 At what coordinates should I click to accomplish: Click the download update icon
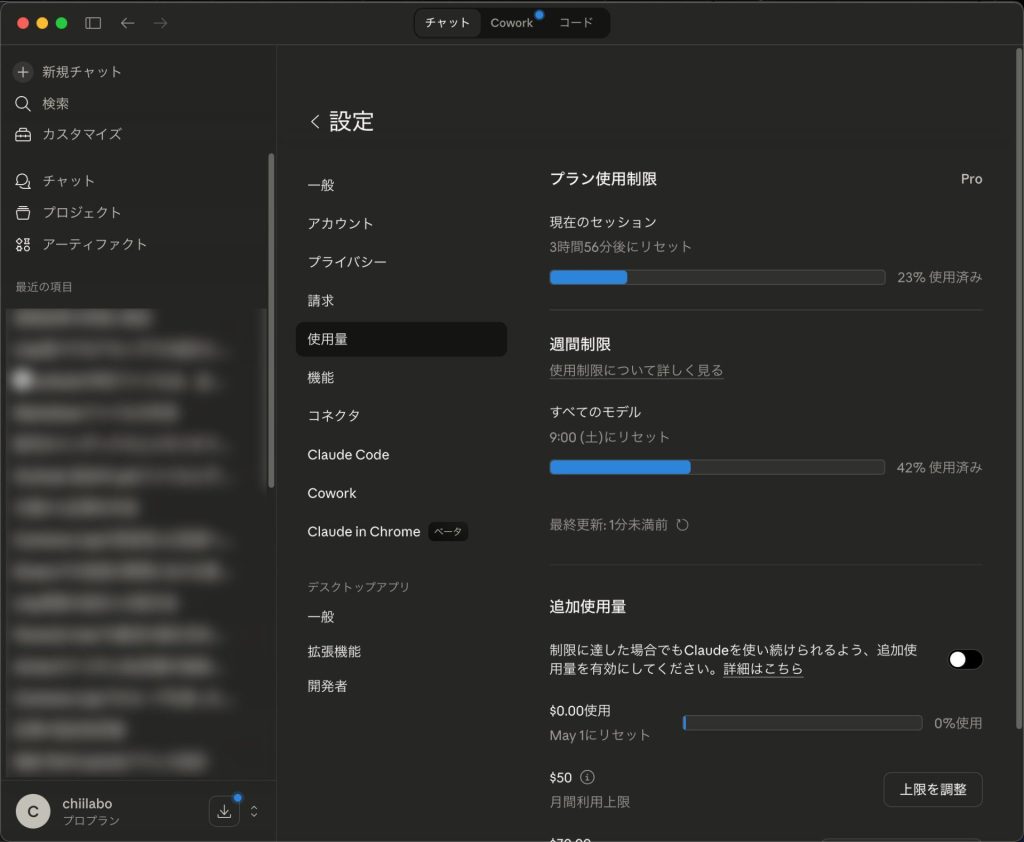point(224,811)
